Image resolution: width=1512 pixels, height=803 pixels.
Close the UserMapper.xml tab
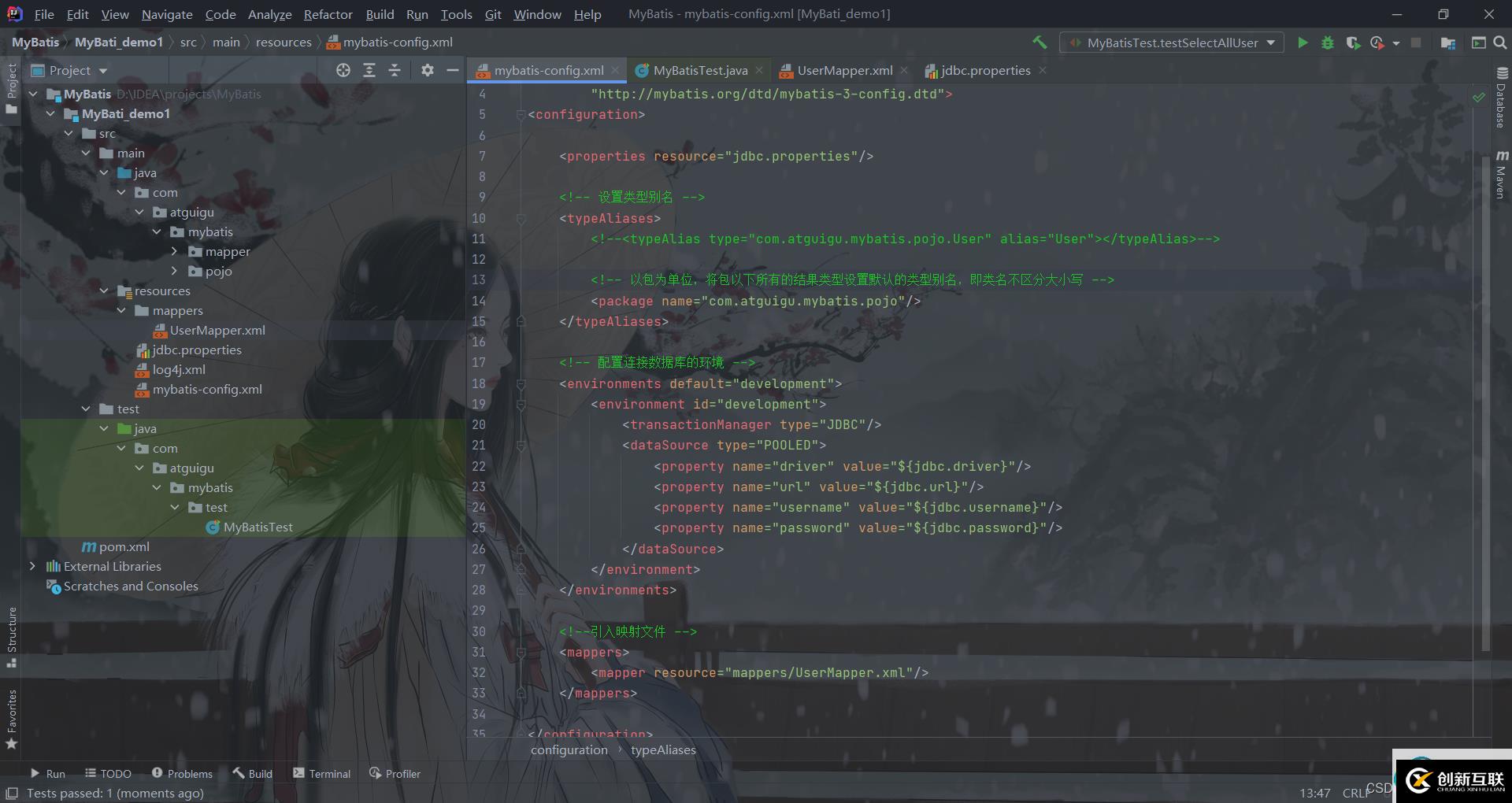[x=904, y=70]
